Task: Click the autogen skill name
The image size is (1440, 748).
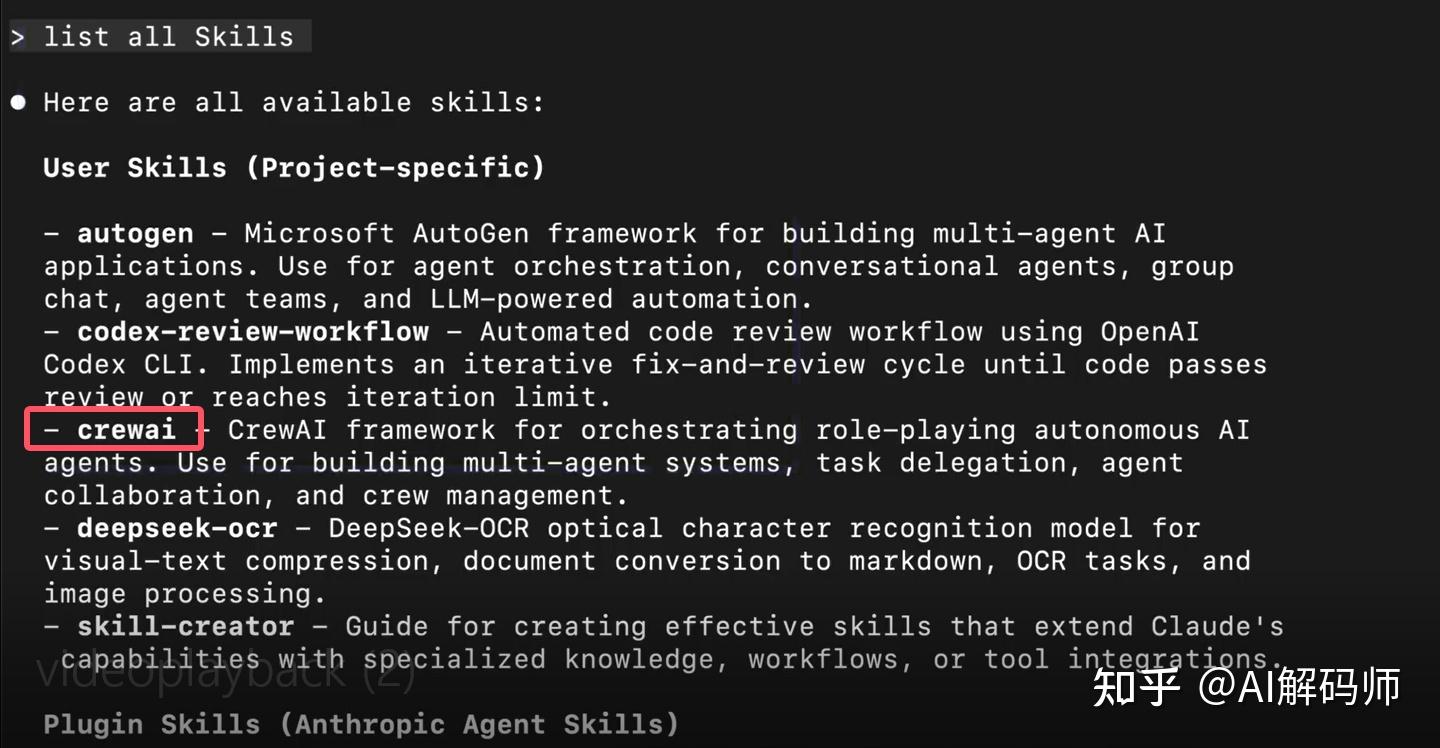Action: click(x=135, y=233)
